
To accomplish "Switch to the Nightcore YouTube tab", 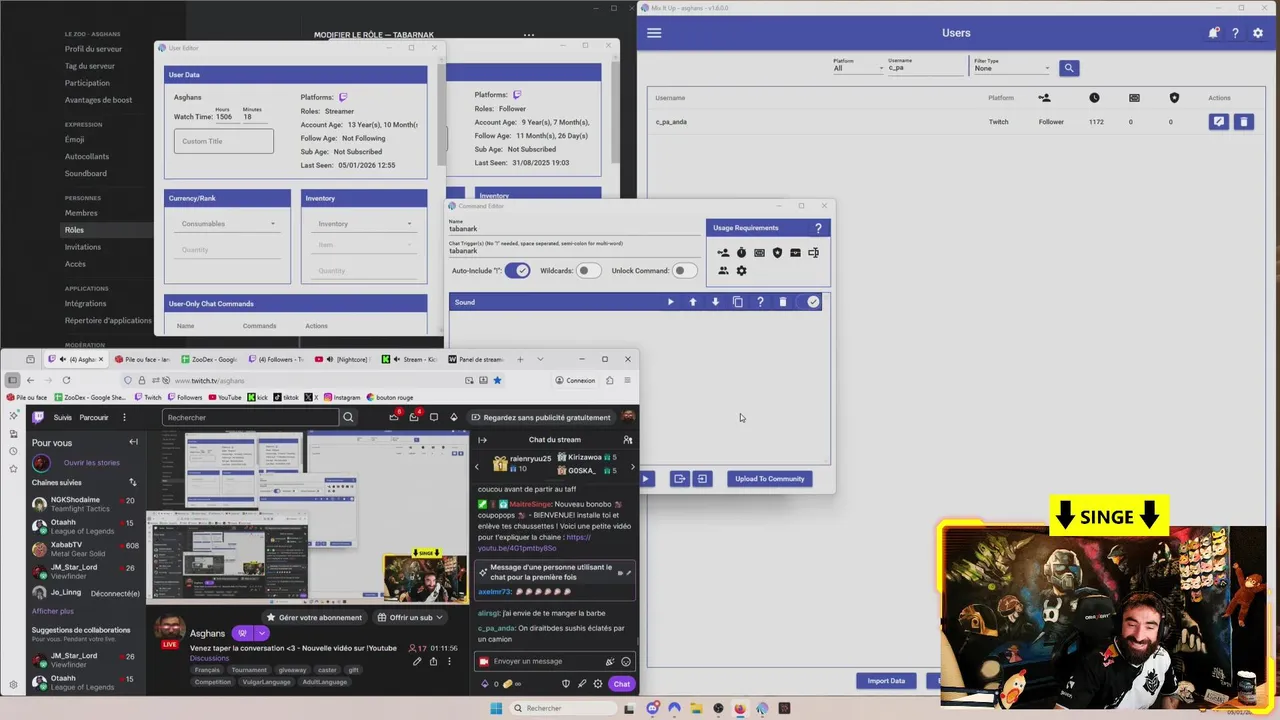I will click(343, 359).
